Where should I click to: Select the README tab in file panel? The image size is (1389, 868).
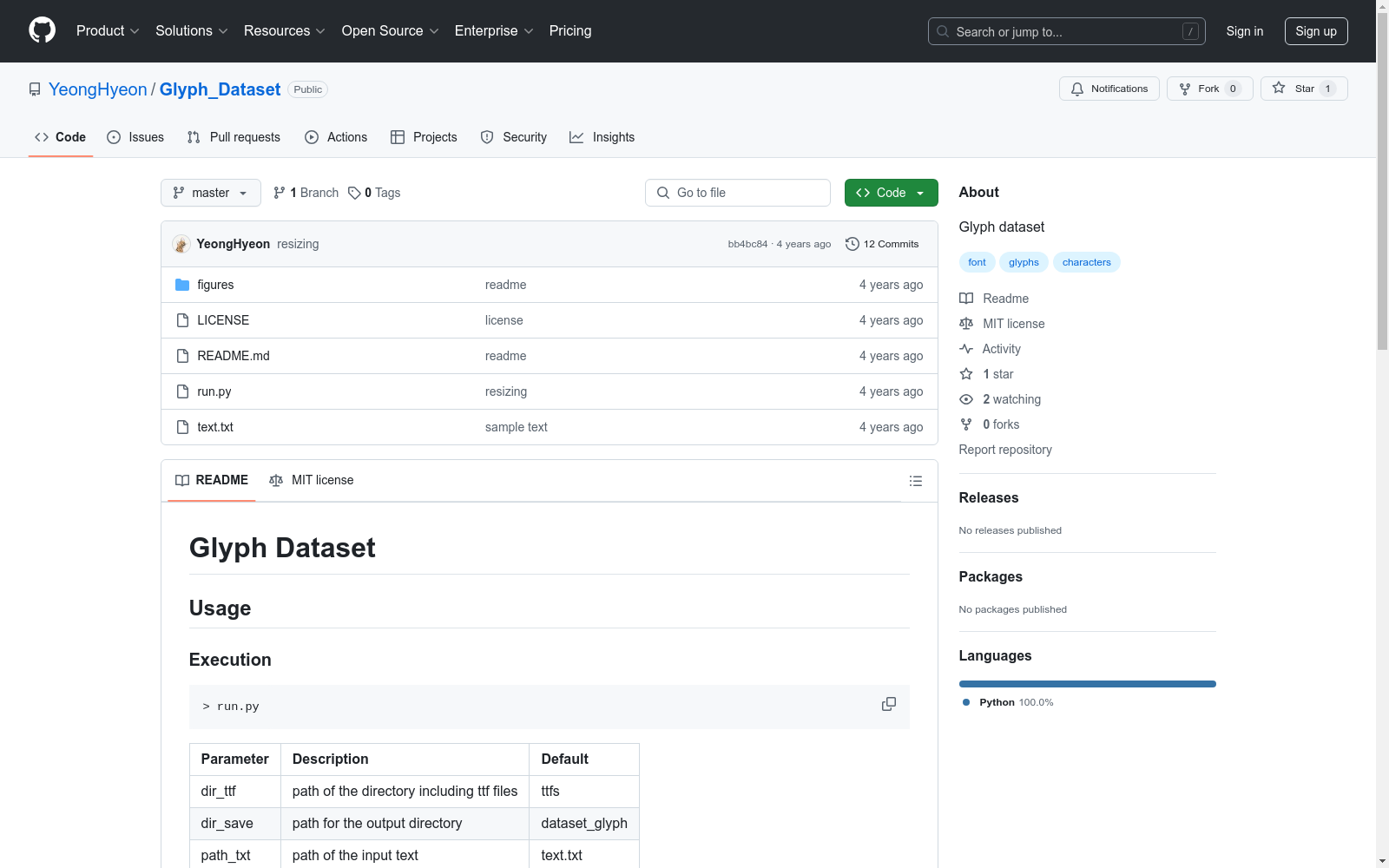pyautogui.click(x=212, y=480)
